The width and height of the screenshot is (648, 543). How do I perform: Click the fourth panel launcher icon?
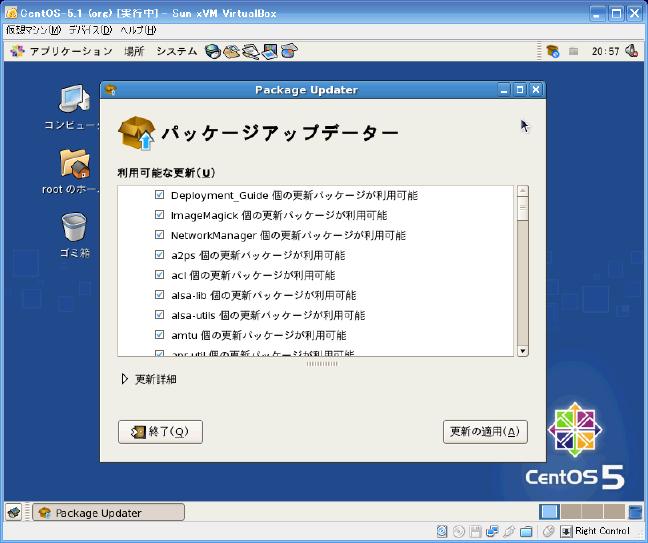[269, 51]
